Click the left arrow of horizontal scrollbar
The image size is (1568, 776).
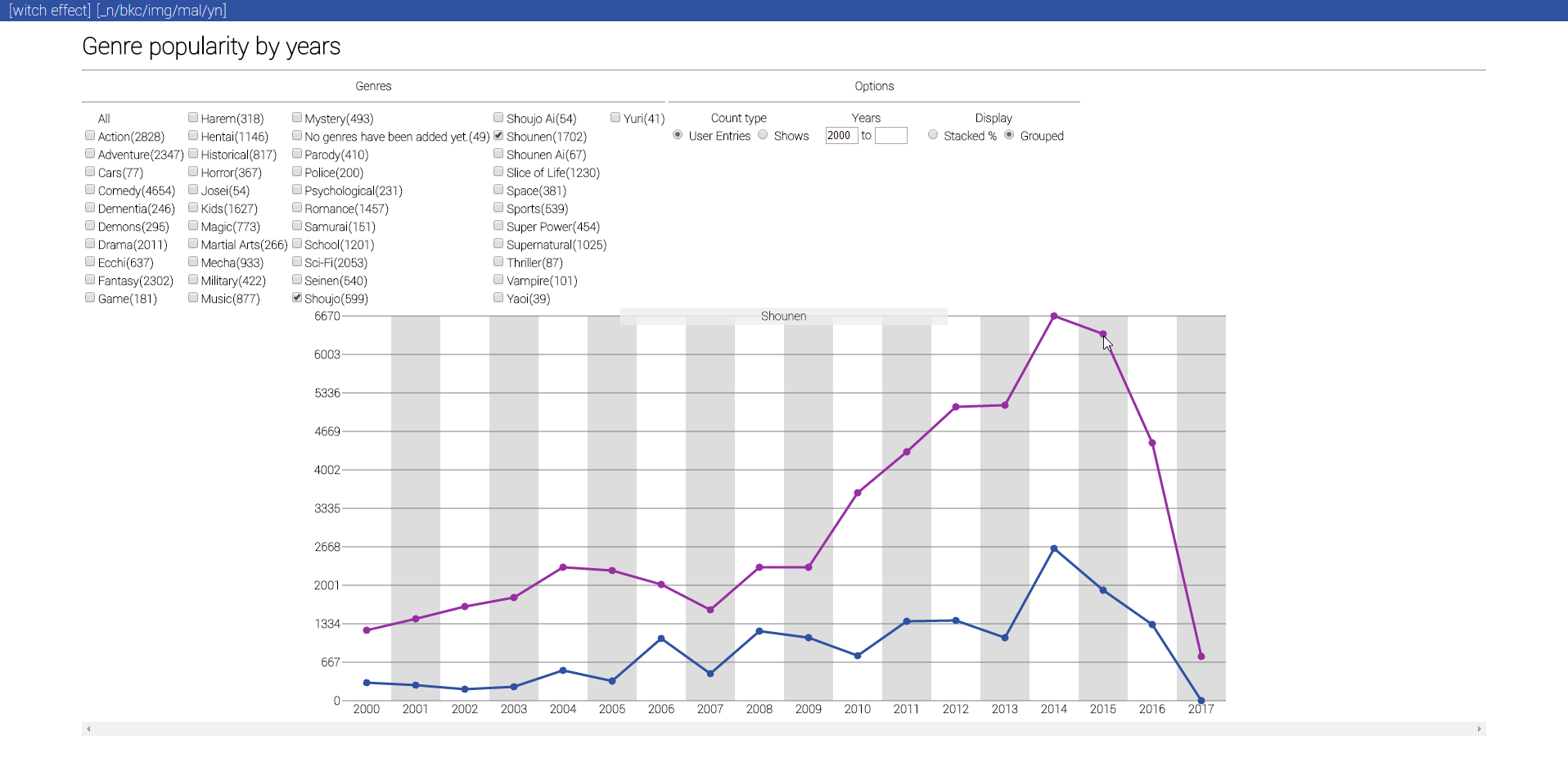[88, 729]
